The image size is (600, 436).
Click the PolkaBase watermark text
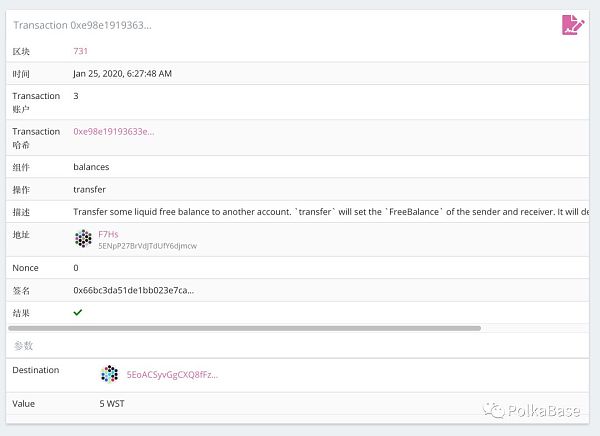pyautogui.click(x=543, y=409)
